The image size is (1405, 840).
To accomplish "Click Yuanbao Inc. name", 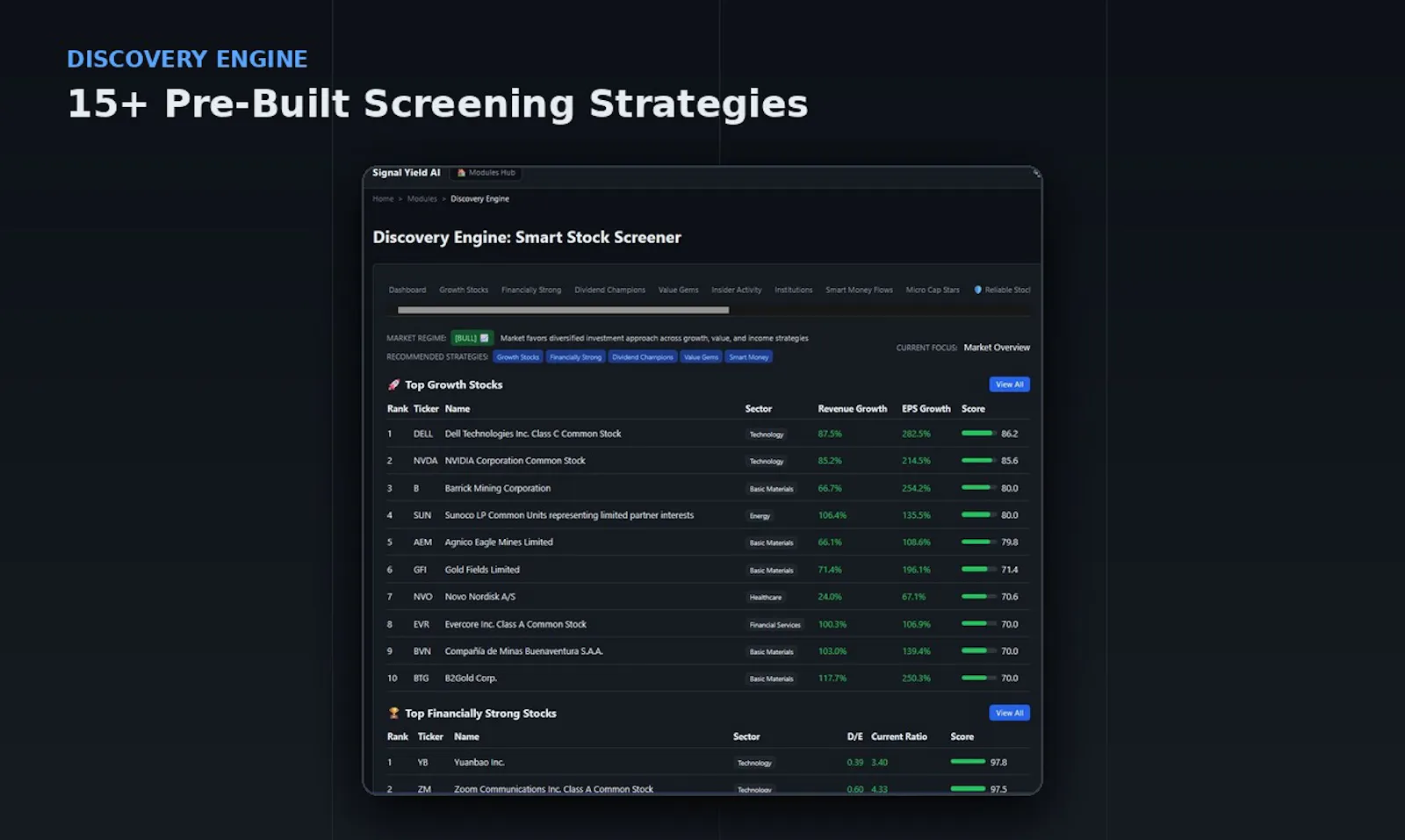I will [479, 763].
